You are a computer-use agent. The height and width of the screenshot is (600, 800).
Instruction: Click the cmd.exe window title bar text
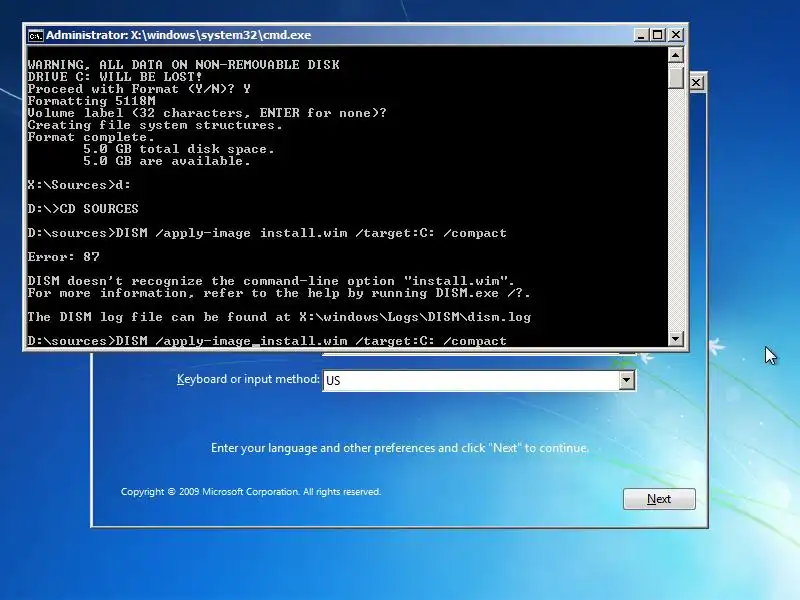pyautogui.click(x=179, y=35)
